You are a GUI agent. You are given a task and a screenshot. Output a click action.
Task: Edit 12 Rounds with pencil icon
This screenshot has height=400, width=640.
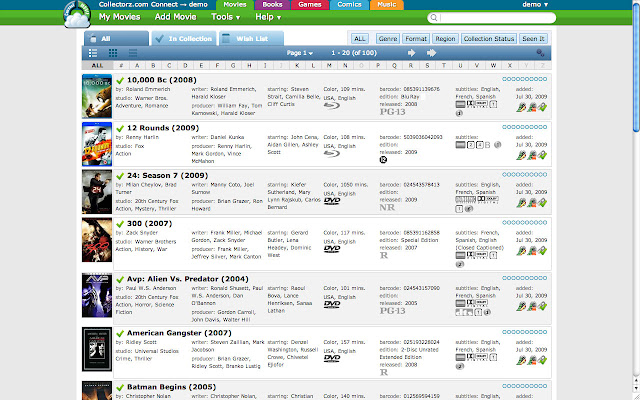click(x=521, y=155)
